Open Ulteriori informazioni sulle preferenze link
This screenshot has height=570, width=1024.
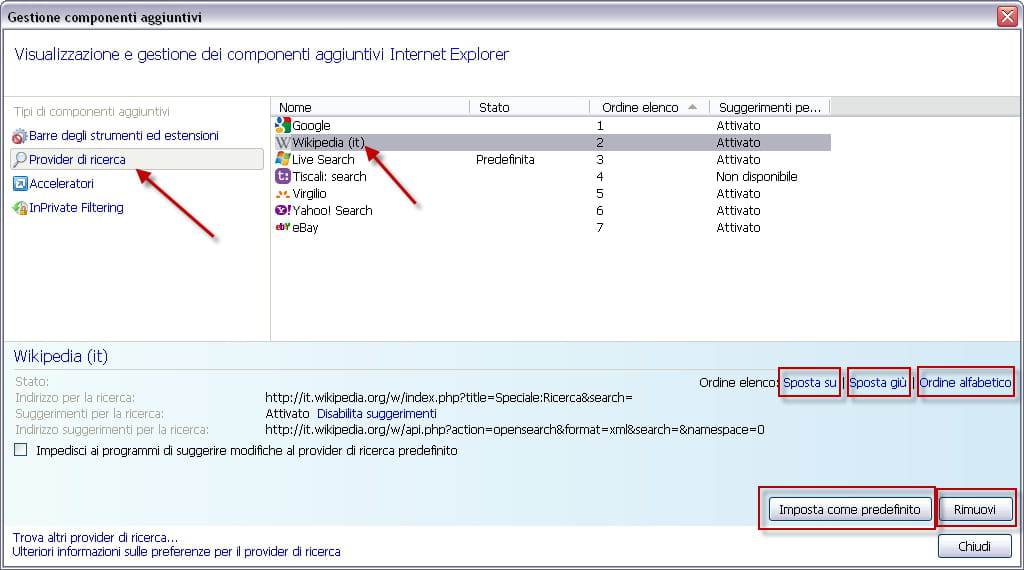(176, 552)
